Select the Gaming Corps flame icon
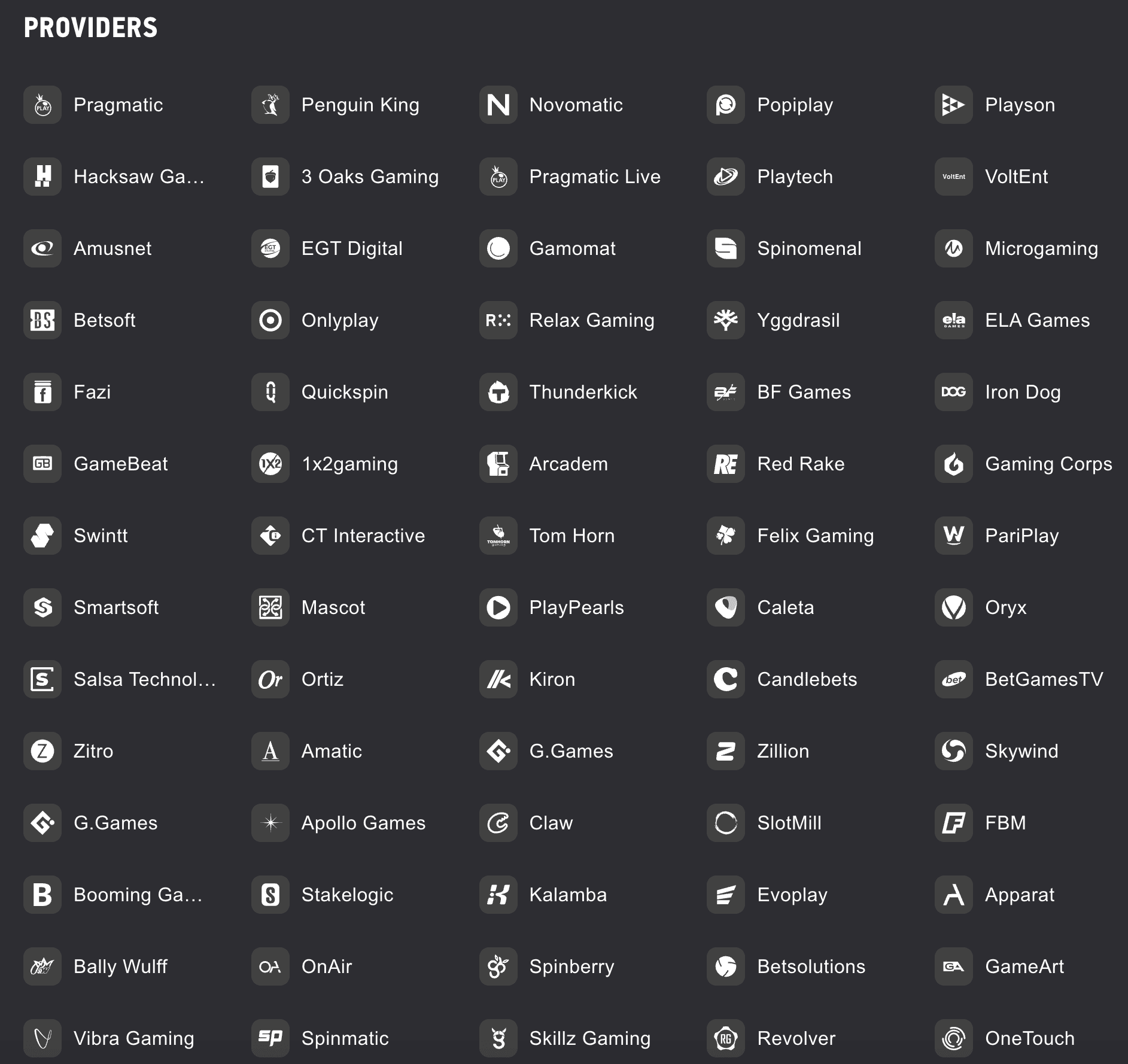The image size is (1128, 1064). [x=953, y=464]
